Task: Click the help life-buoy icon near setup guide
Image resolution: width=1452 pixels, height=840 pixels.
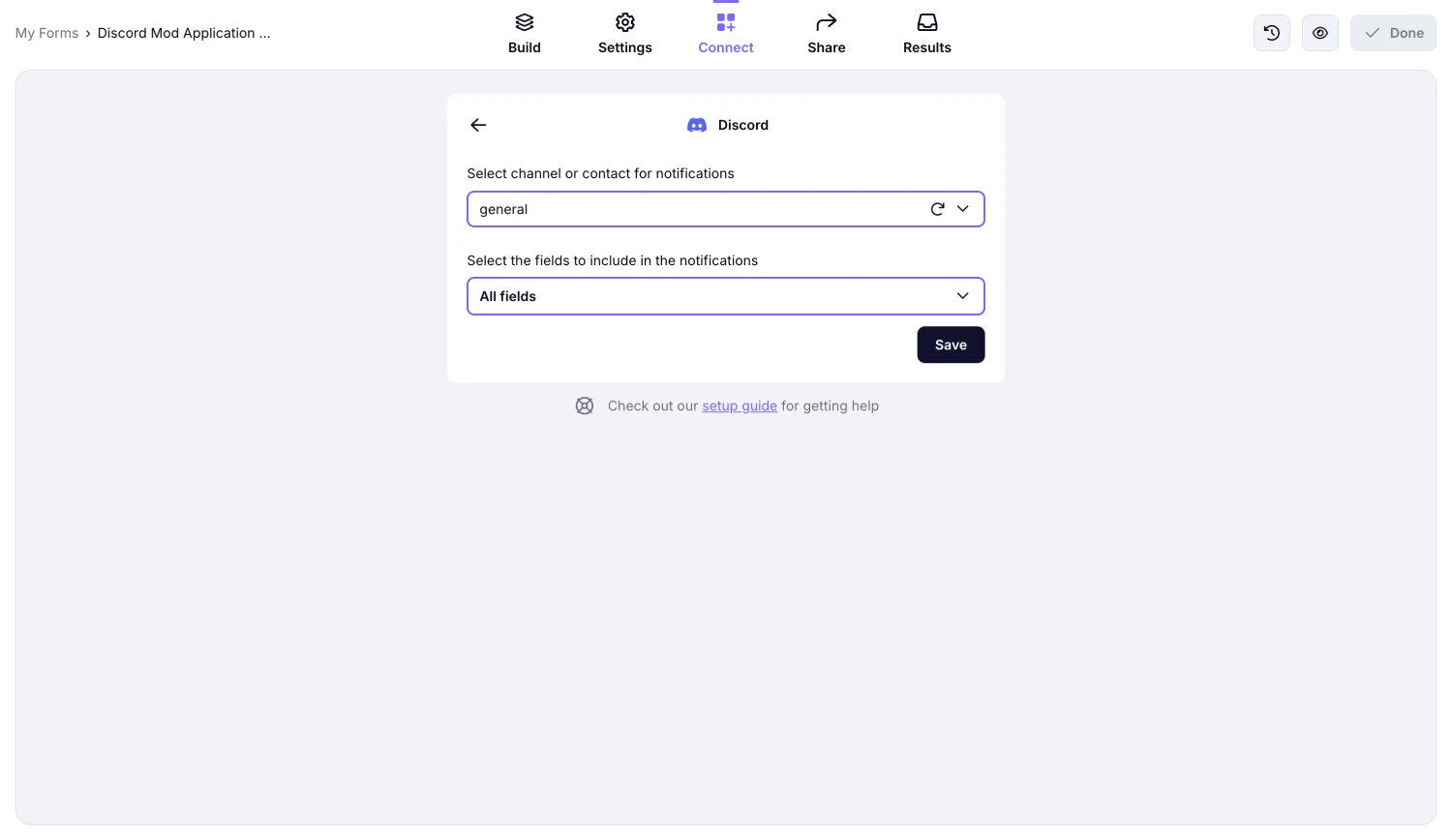Action: tap(585, 405)
